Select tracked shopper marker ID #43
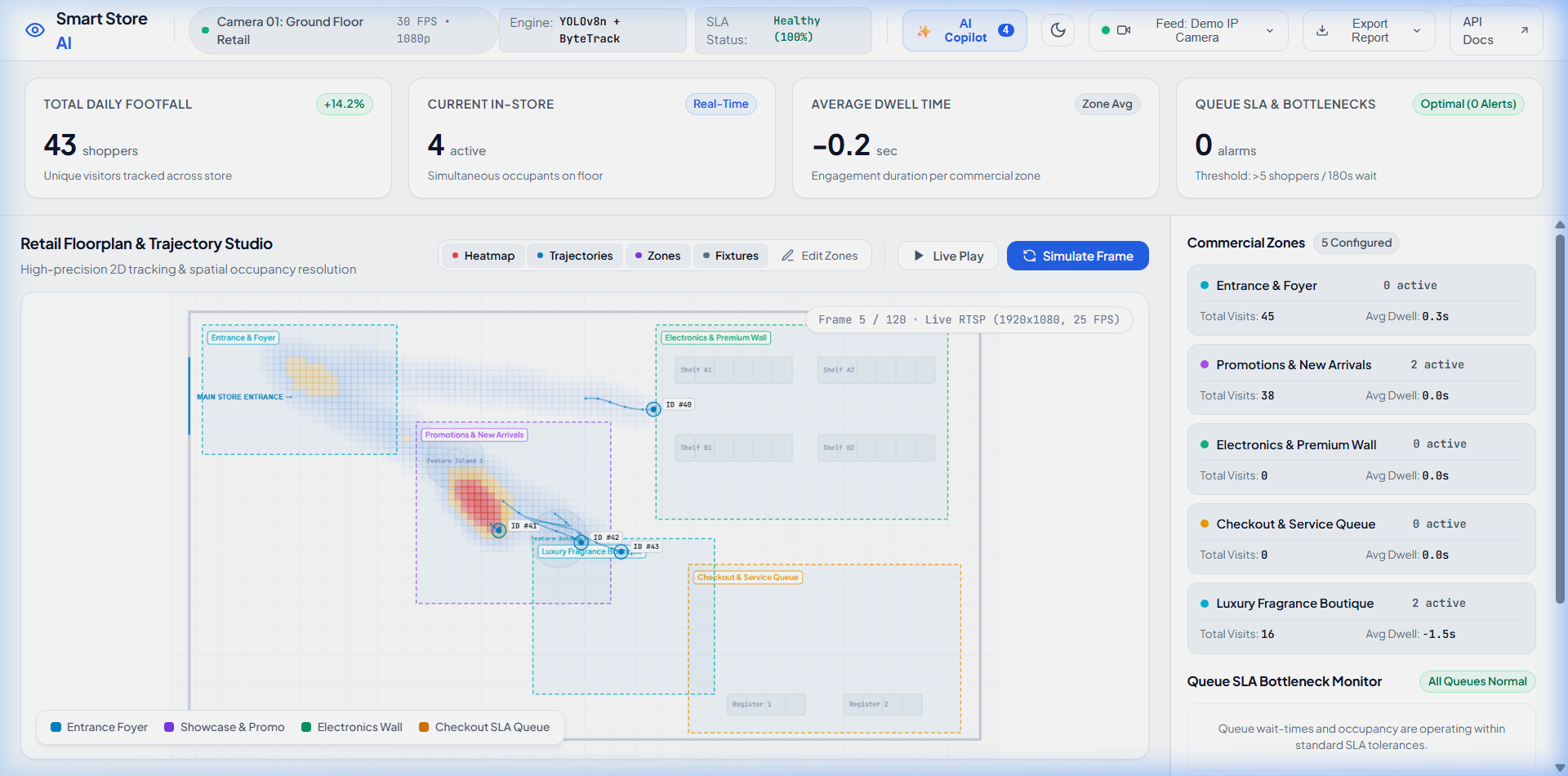Image resolution: width=1568 pixels, height=776 pixels. pos(621,551)
